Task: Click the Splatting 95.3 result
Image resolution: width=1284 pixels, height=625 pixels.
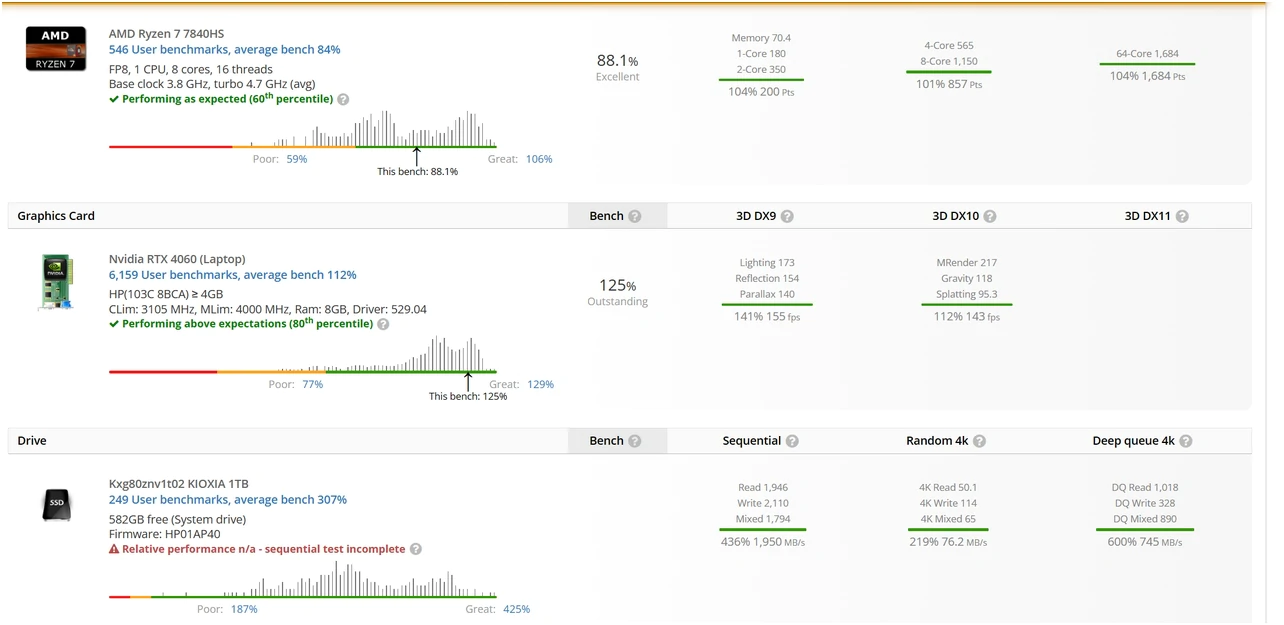Action: (x=967, y=295)
